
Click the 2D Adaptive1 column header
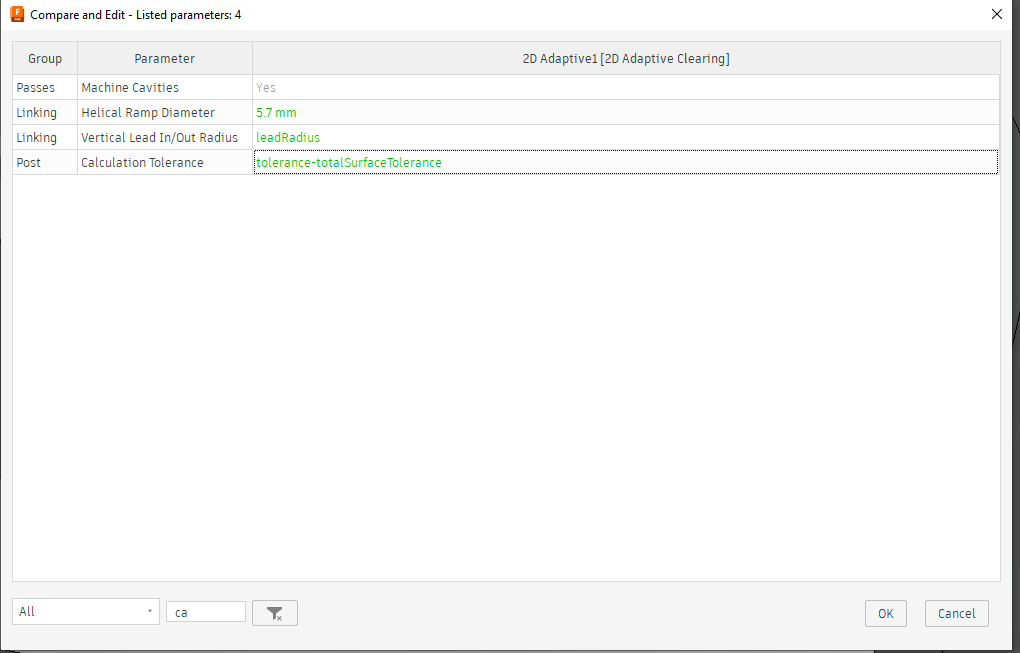pos(626,58)
